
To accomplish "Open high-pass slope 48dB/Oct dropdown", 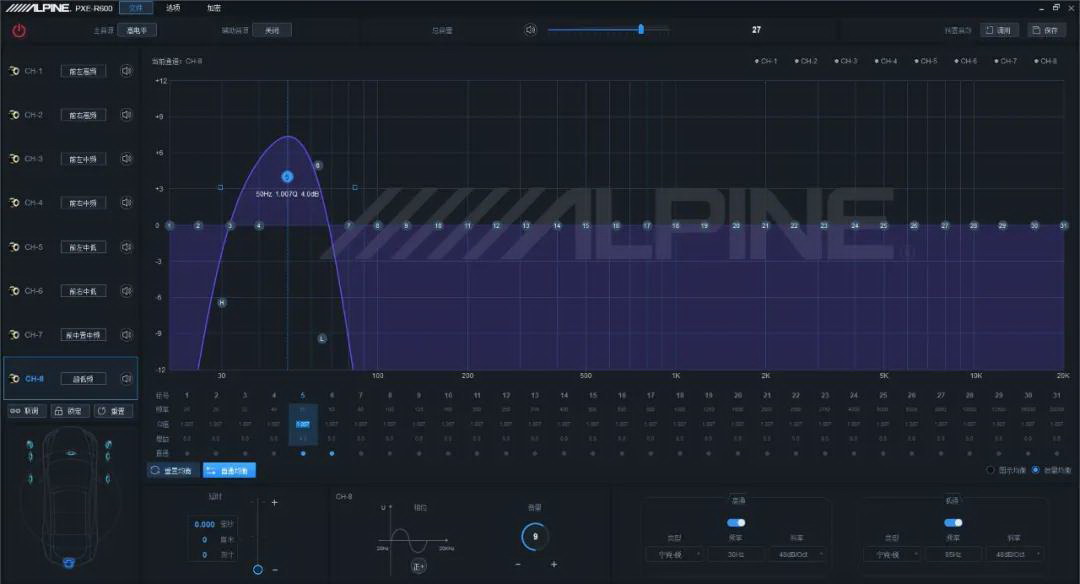I will (797, 554).
